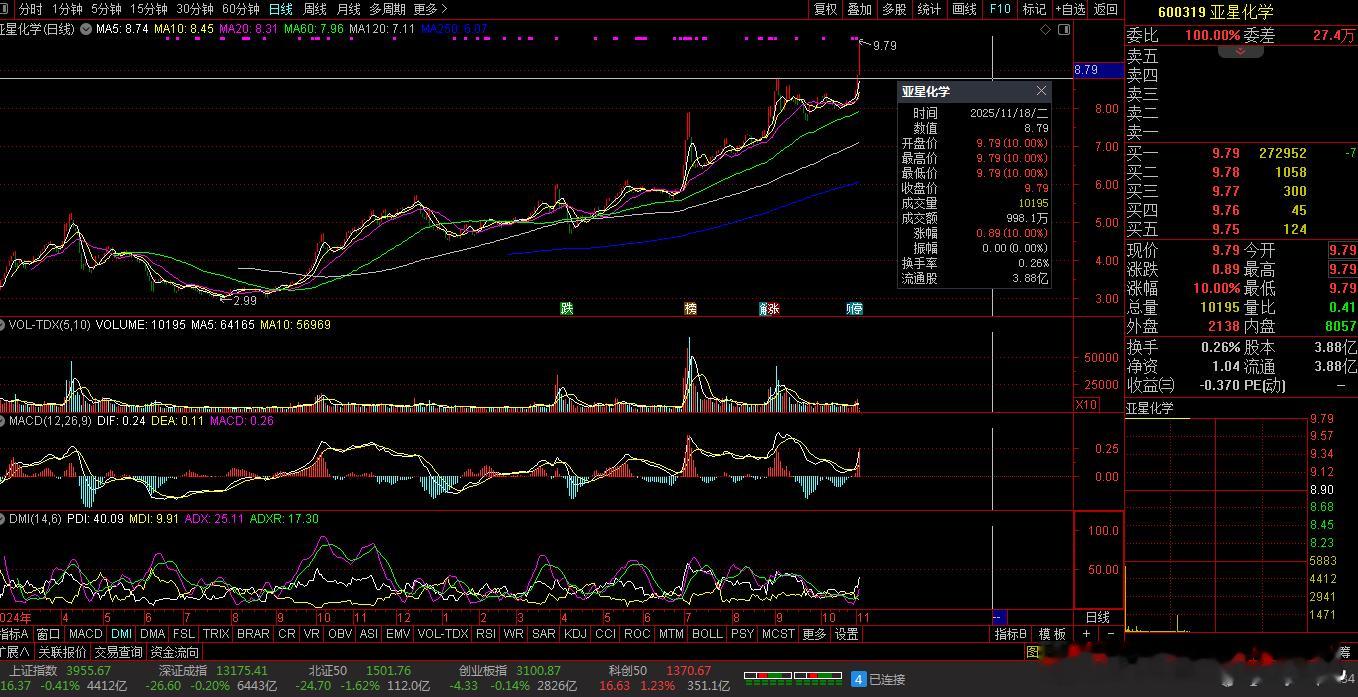The image size is (1358, 697).
Task: Open the F10 company info
Action: (1000, 9)
